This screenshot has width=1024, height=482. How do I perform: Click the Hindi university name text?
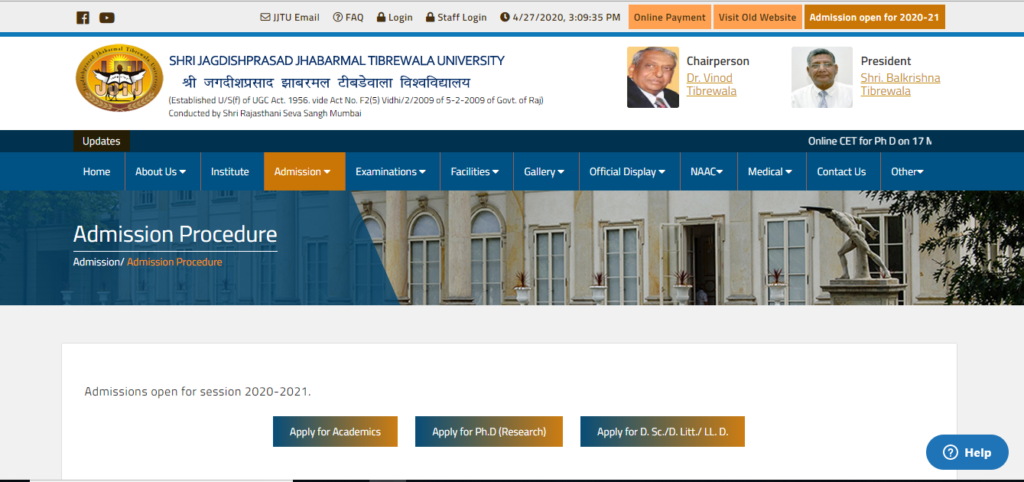pyautogui.click(x=327, y=82)
